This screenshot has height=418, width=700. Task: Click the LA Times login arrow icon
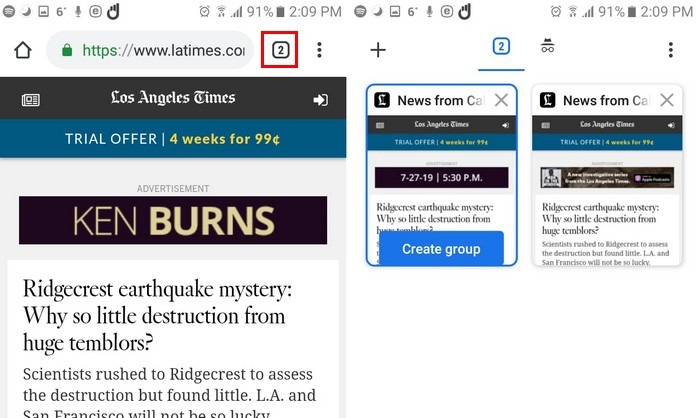click(320, 100)
